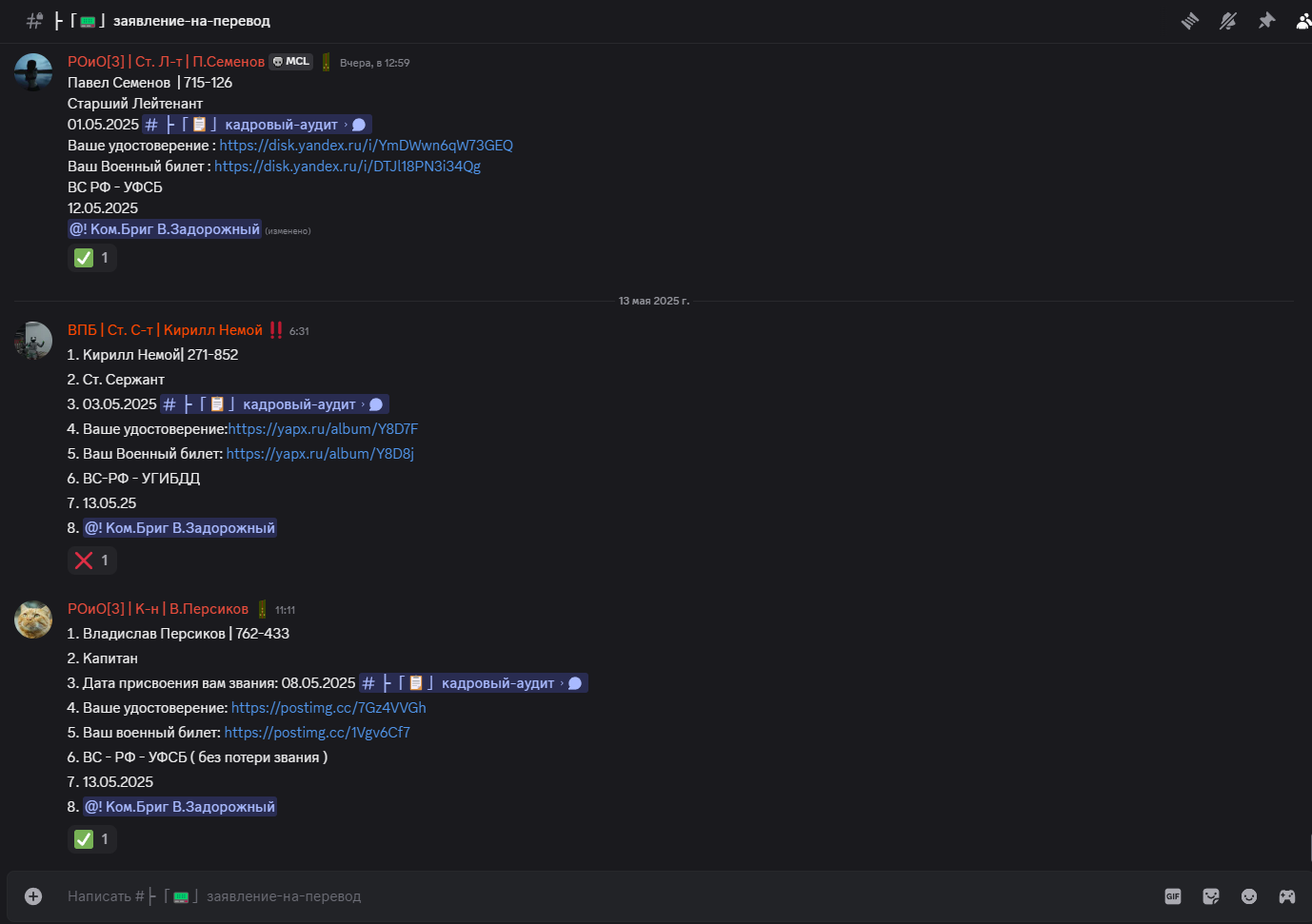This screenshot has height=924, width=1312.
Task: Open the emoji picker smiley icon
Action: [1249, 896]
